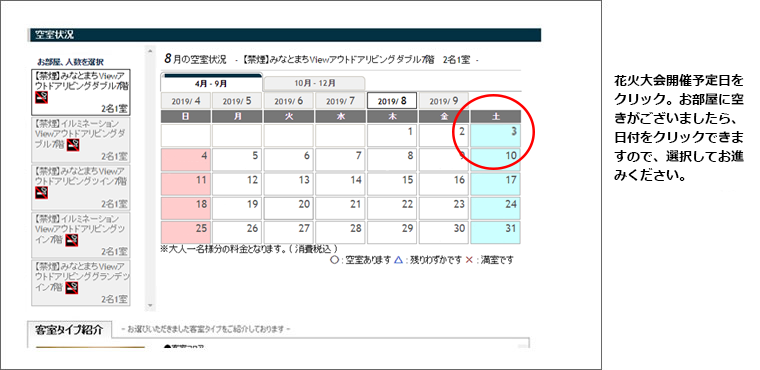Select August 15 date cell
Viewport: 760px width, 370px height.
tap(392, 184)
